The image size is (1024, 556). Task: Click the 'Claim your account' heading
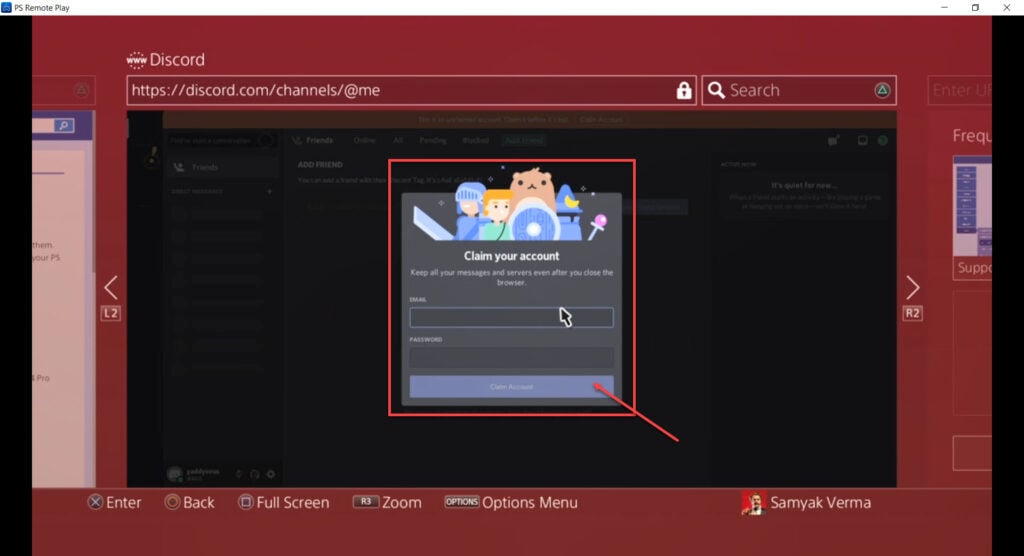[511, 256]
